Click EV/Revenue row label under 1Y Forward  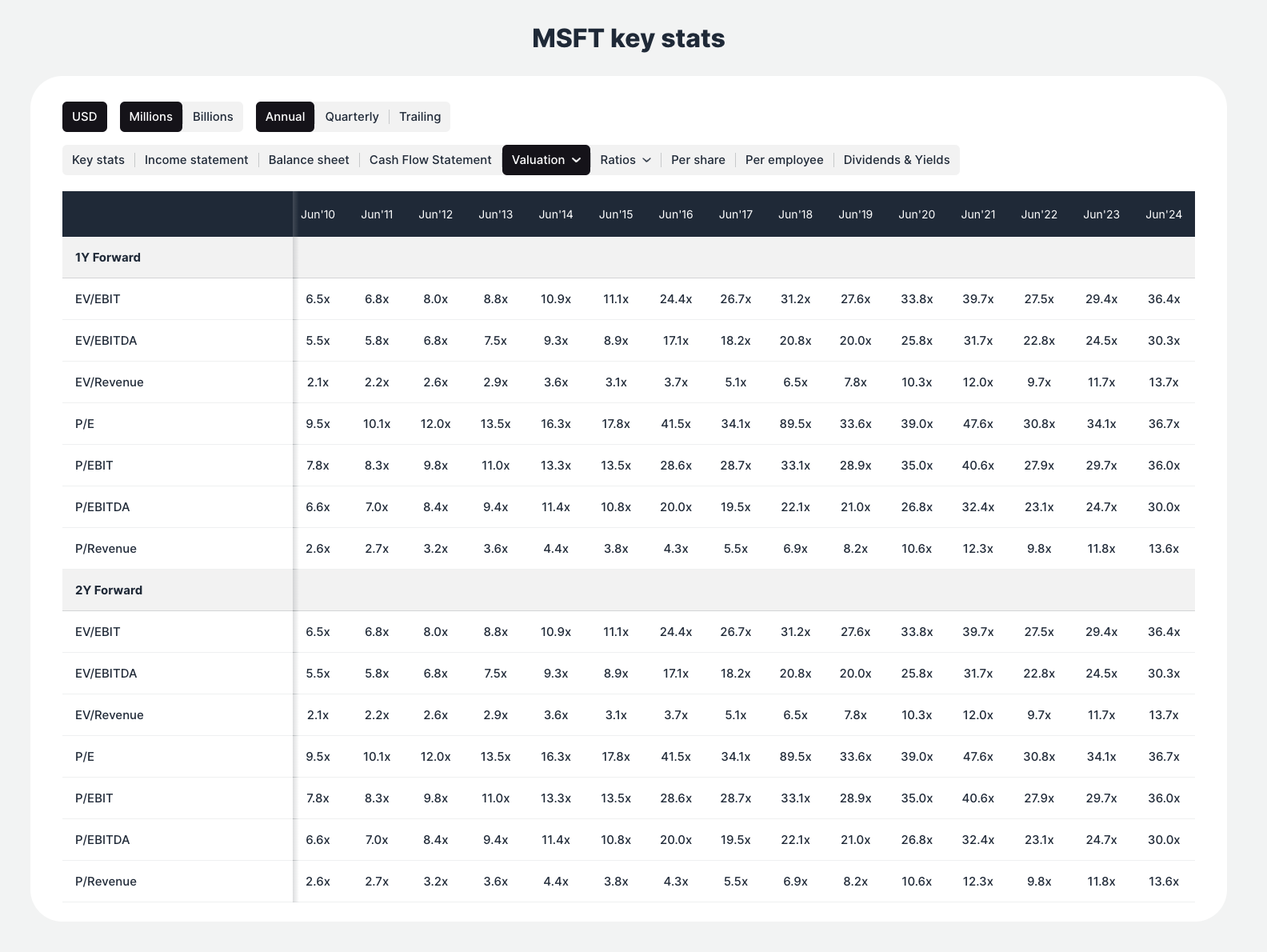point(110,382)
